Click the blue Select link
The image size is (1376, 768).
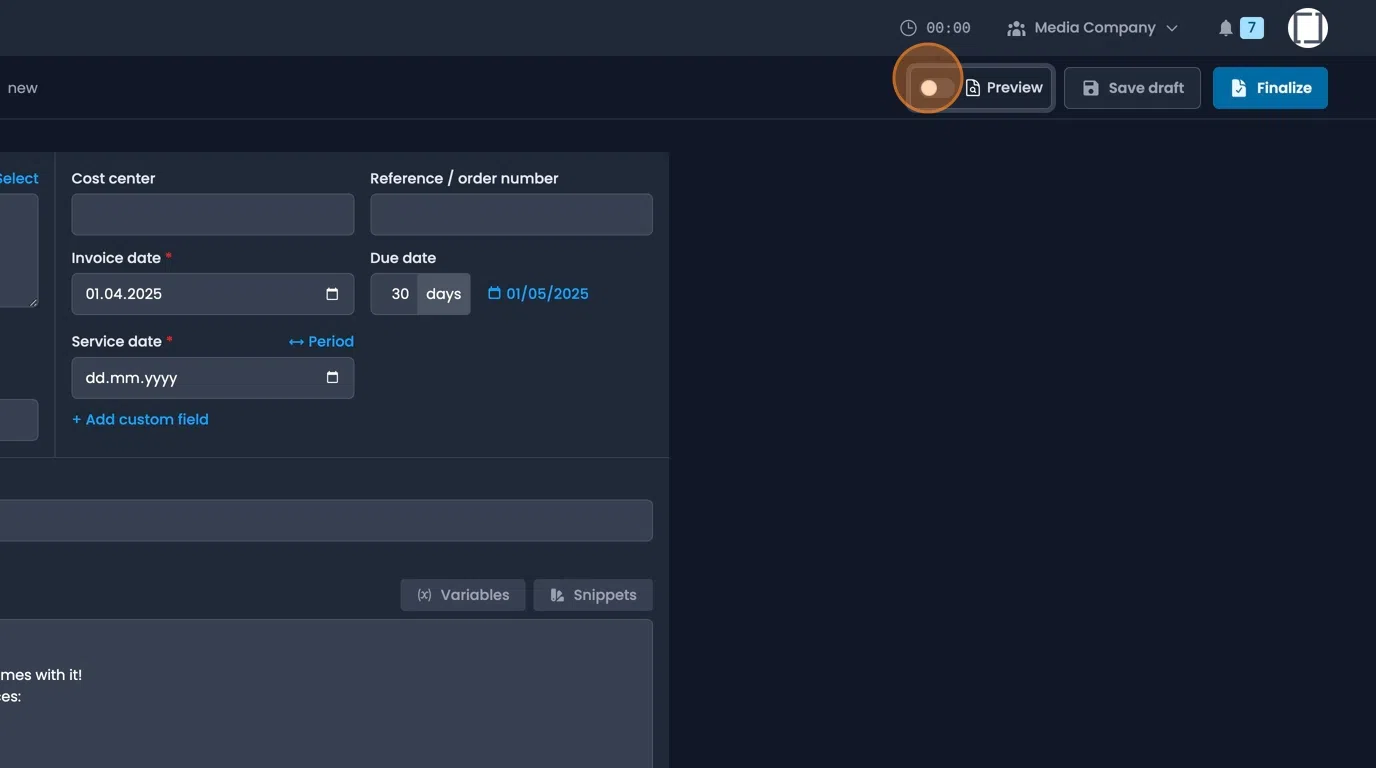(18, 177)
